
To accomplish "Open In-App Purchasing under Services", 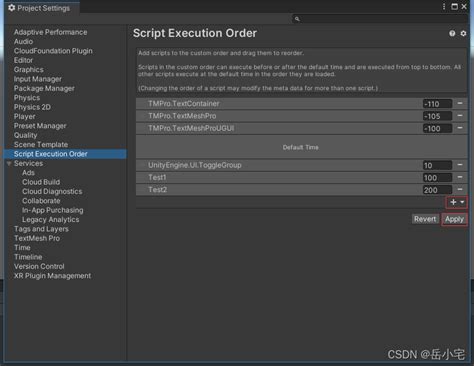I will coord(53,210).
